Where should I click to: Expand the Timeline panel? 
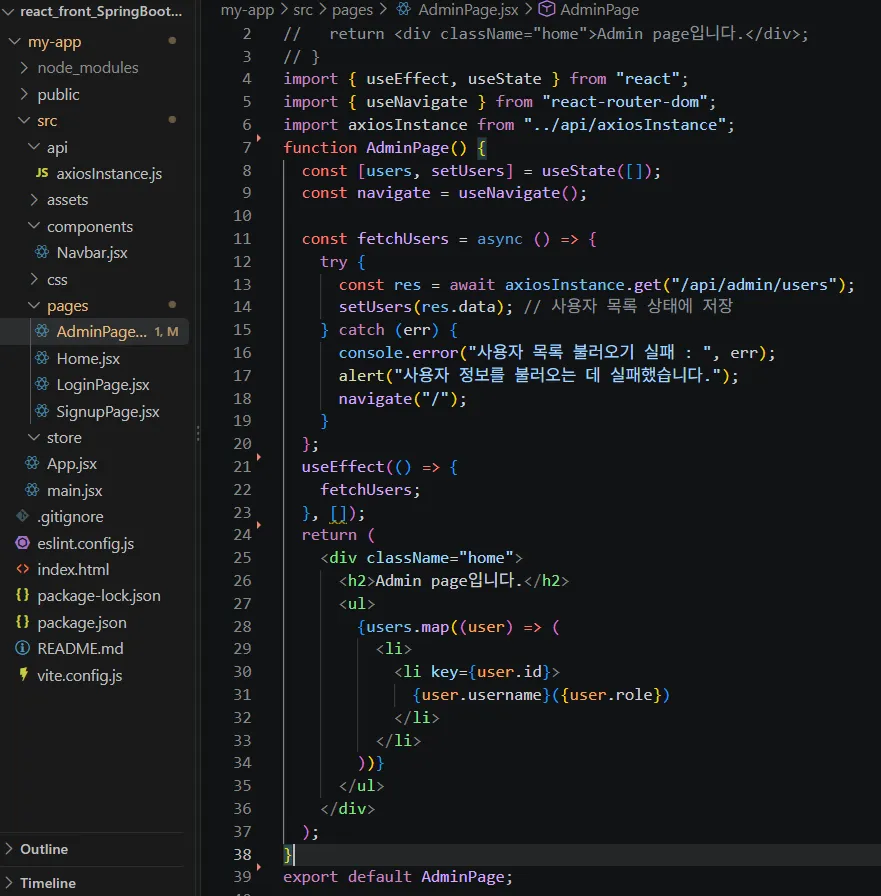9,882
